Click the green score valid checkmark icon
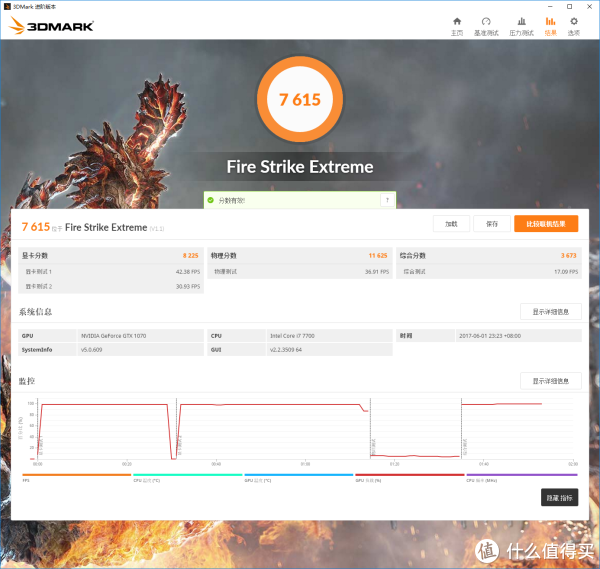Screen dimensions: 600x569 (211, 200)
